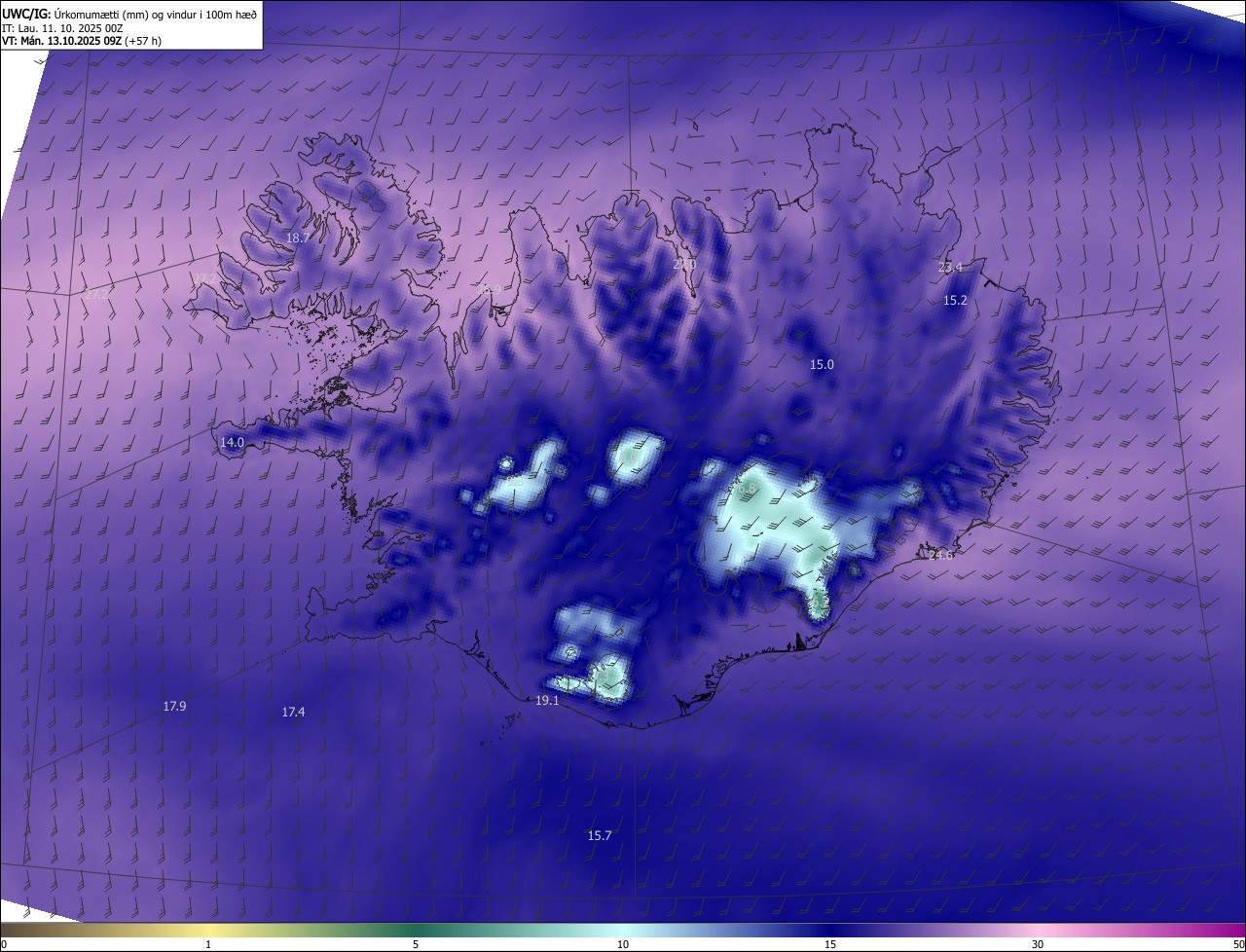Screen dimensions: 1246x952
Task: Click the colorbar tick label 1
Action: coord(208,944)
